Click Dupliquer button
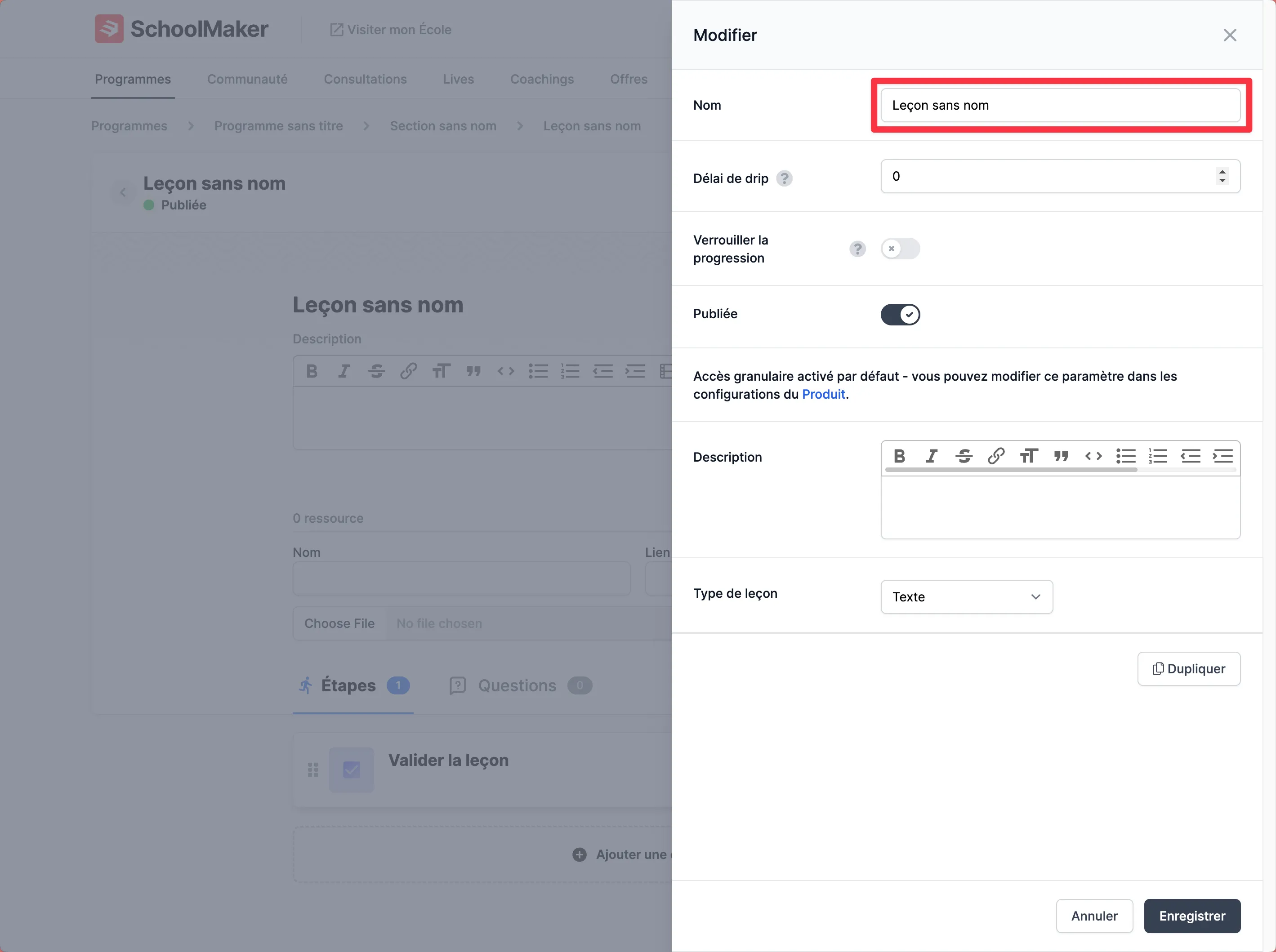This screenshot has width=1276, height=952. coord(1188,668)
